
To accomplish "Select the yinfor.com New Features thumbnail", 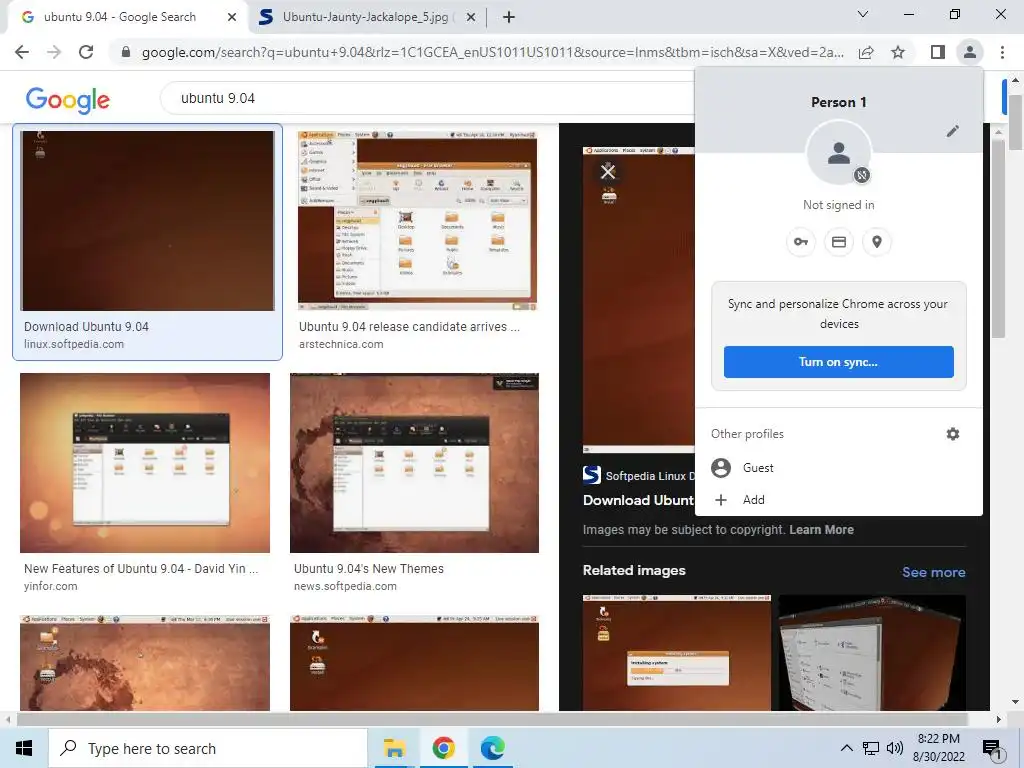I will click(x=145, y=463).
